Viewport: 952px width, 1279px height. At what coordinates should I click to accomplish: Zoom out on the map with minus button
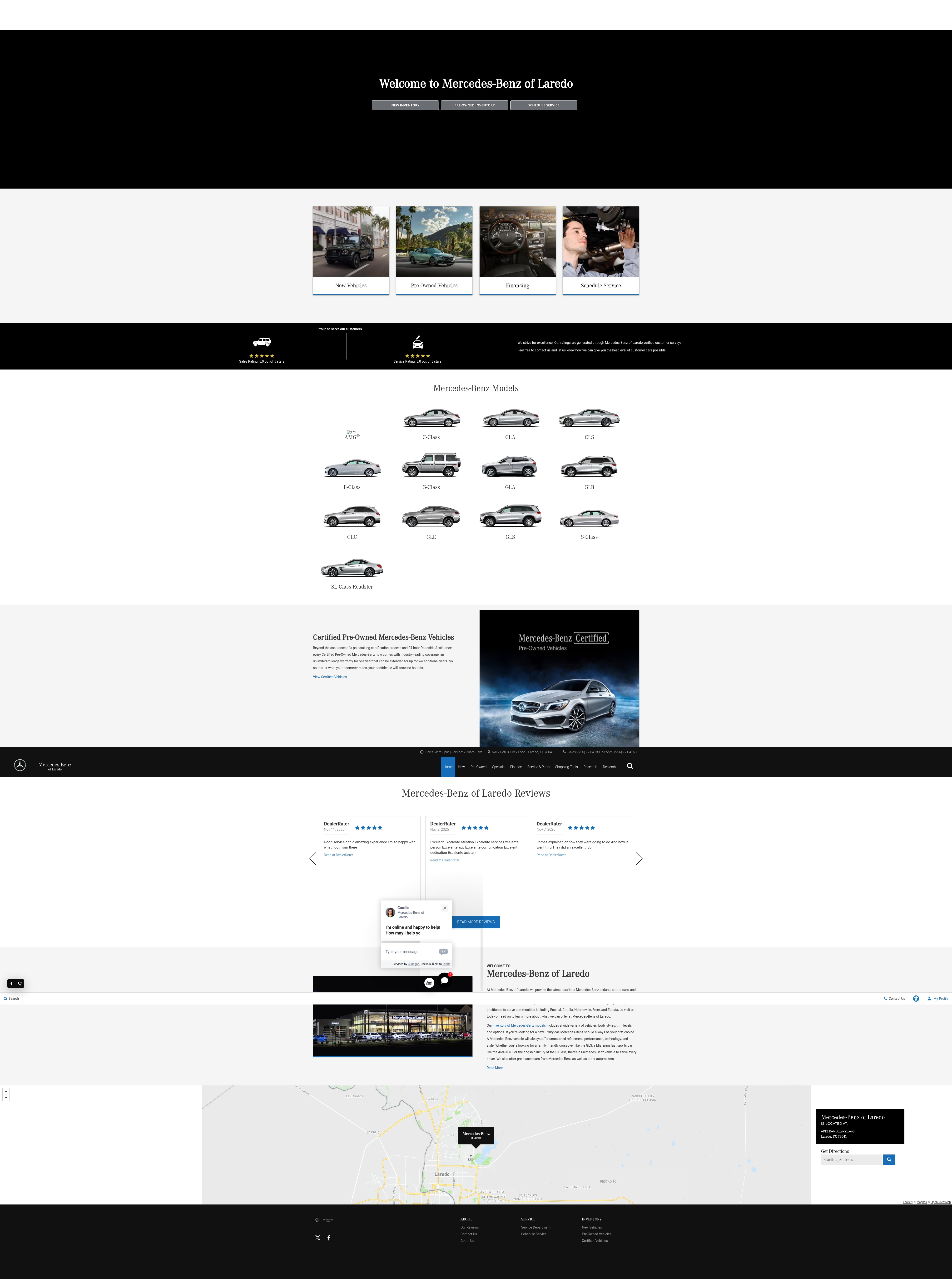click(x=6, y=1097)
